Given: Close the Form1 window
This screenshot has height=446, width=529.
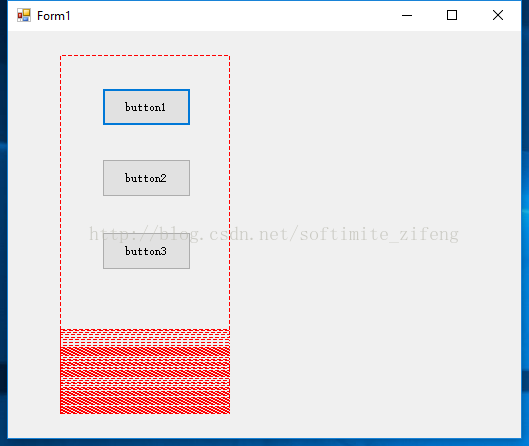Looking at the screenshot, I should pos(498,16).
